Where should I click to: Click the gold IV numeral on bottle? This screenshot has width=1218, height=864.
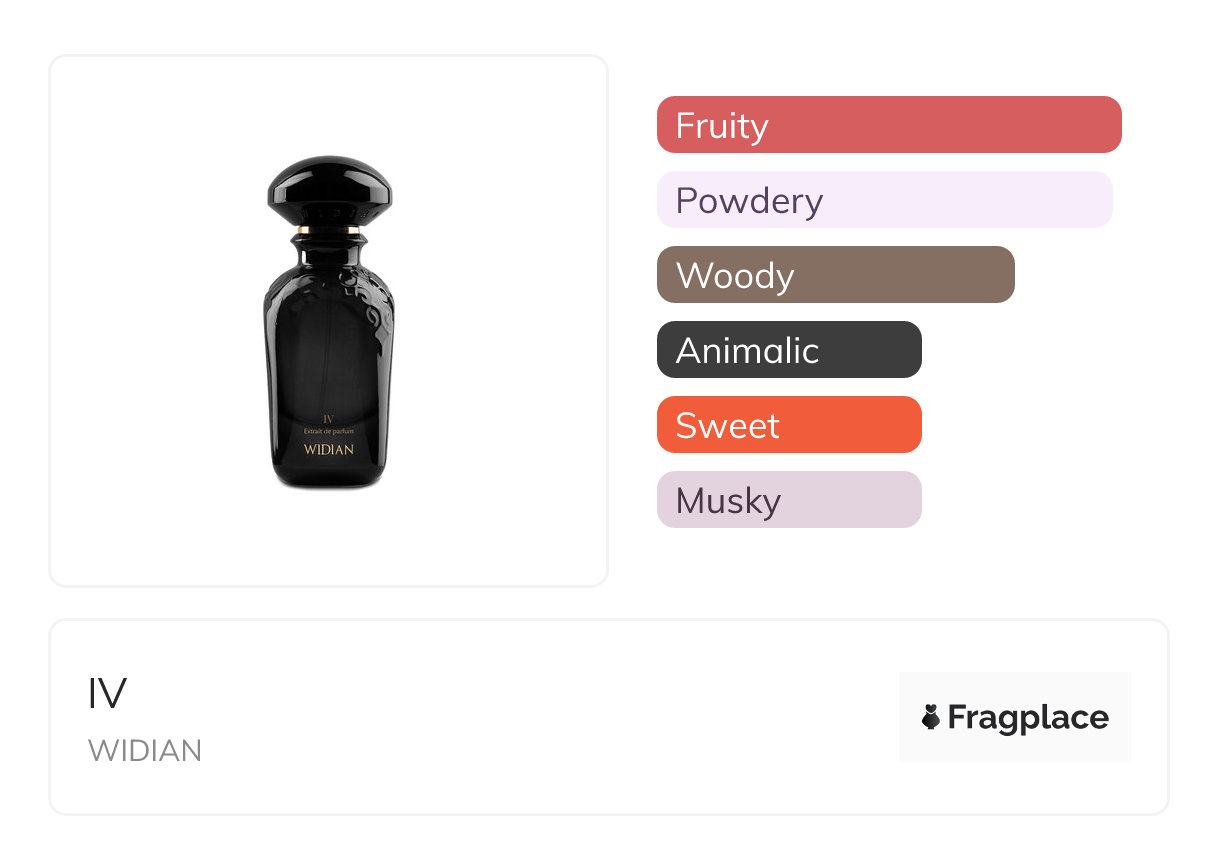(x=328, y=418)
